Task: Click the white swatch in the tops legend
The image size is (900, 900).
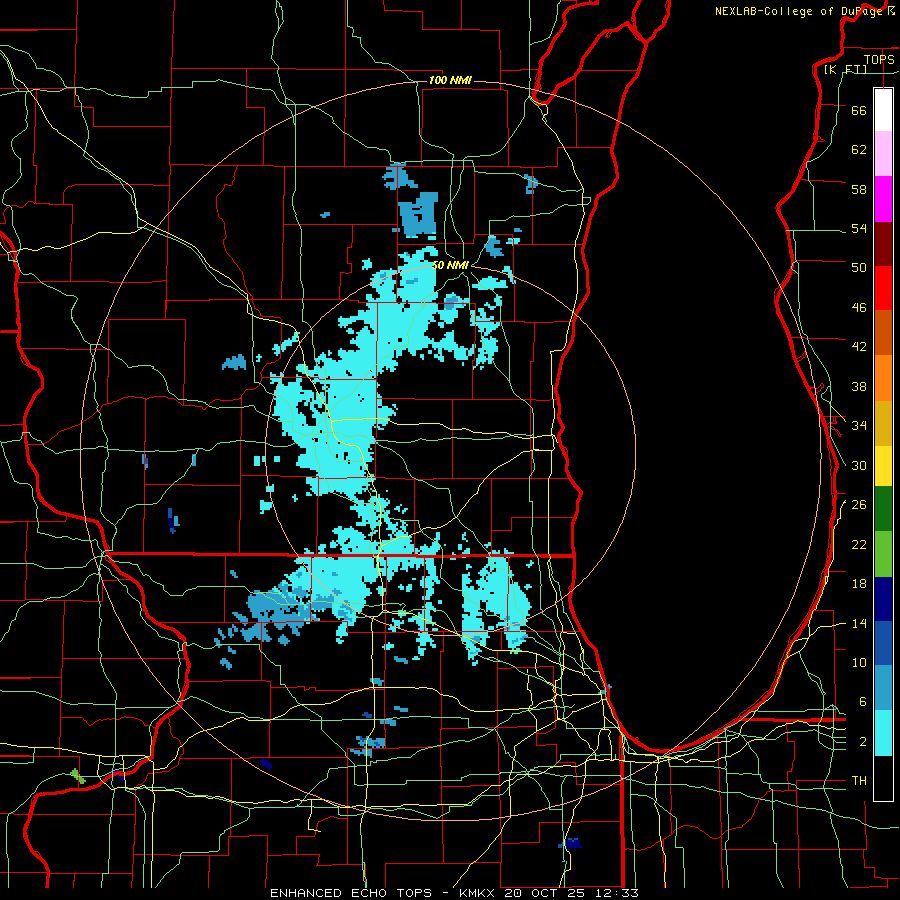Action: (x=883, y=110)
